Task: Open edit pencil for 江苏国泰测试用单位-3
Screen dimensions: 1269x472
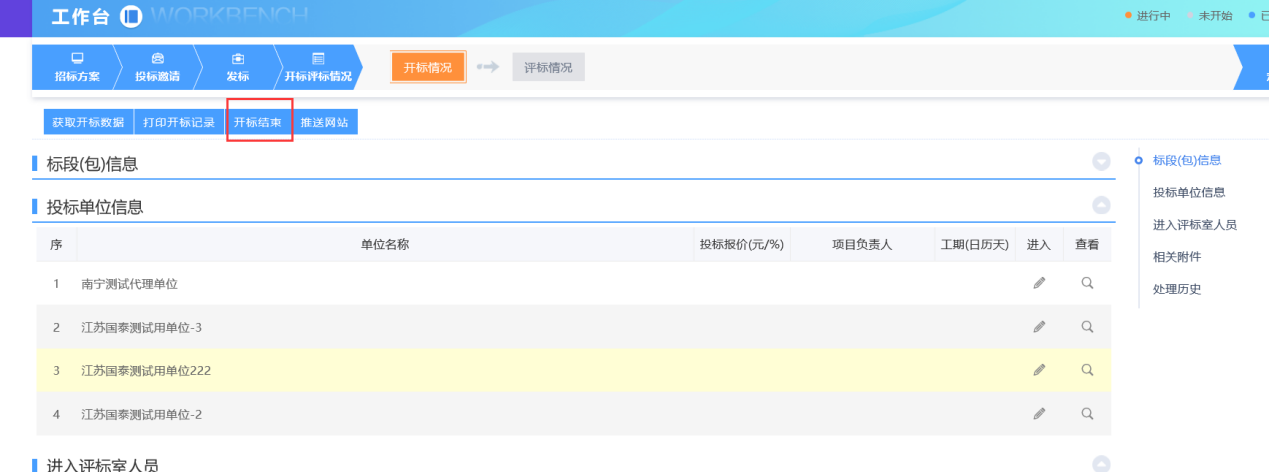Action: point(1039,327)
